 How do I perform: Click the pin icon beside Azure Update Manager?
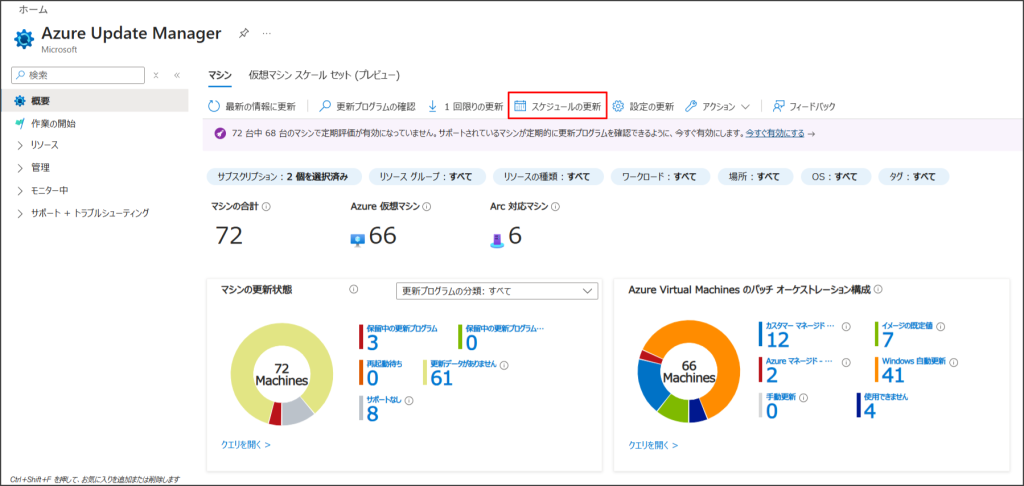[x=244, y=33]
